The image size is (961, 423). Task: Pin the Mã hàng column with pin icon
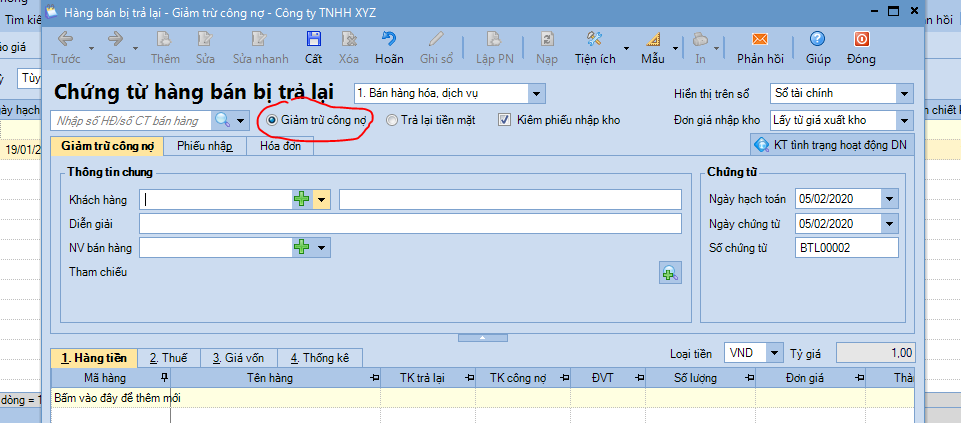tap(164, 377)
